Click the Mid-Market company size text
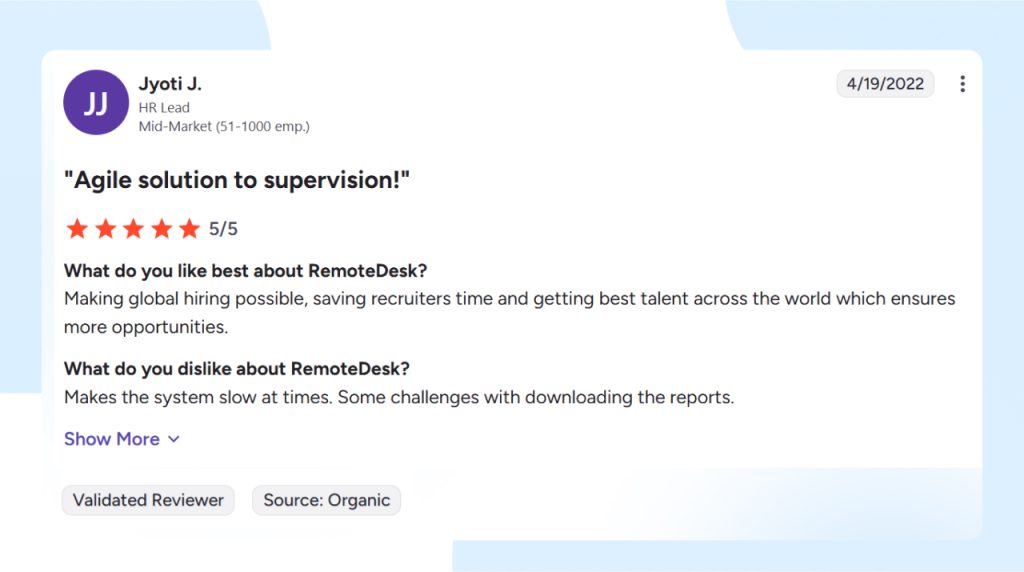1024x572 pixels. [x=224, y=126]
